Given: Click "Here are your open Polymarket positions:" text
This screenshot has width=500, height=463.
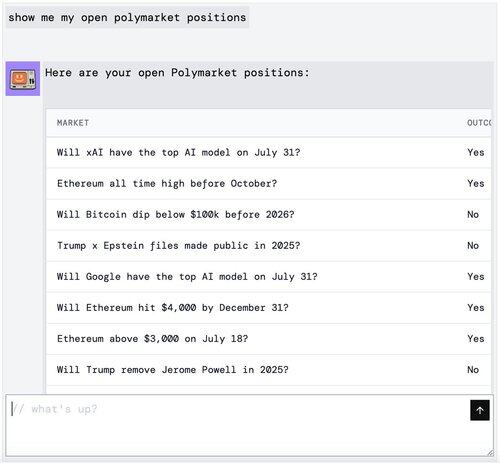Looking at the screenshot, I should click(177, 73).
